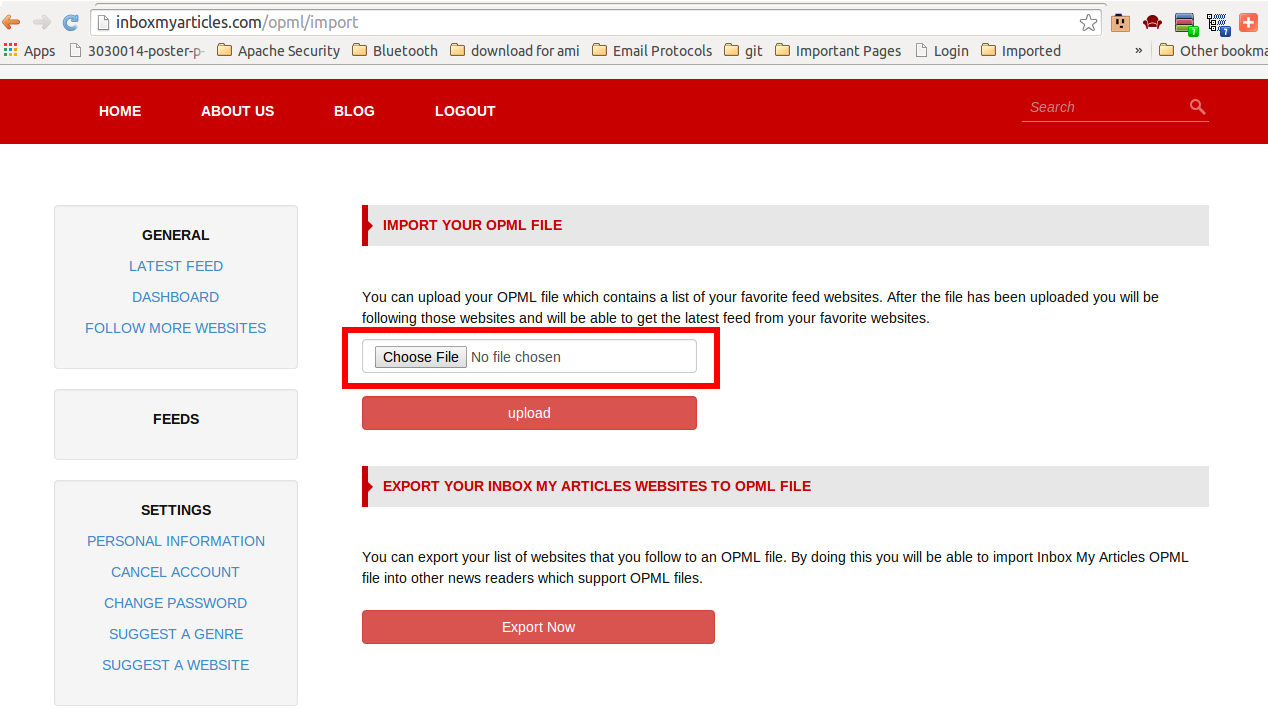Click the SETTINGS sidebar heading
Image resolution: width=1268 pixels, height=720 pixels.
pyautogui.click(x=176, y=510)
